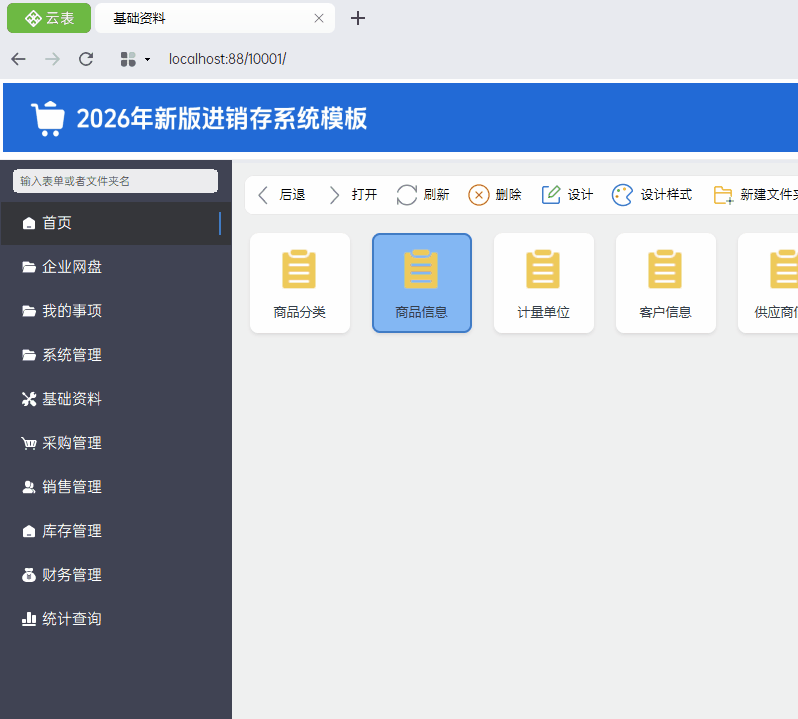
Task: Close the 基础资料 tab
Action: pyautogui.click(x=319, y=18)
